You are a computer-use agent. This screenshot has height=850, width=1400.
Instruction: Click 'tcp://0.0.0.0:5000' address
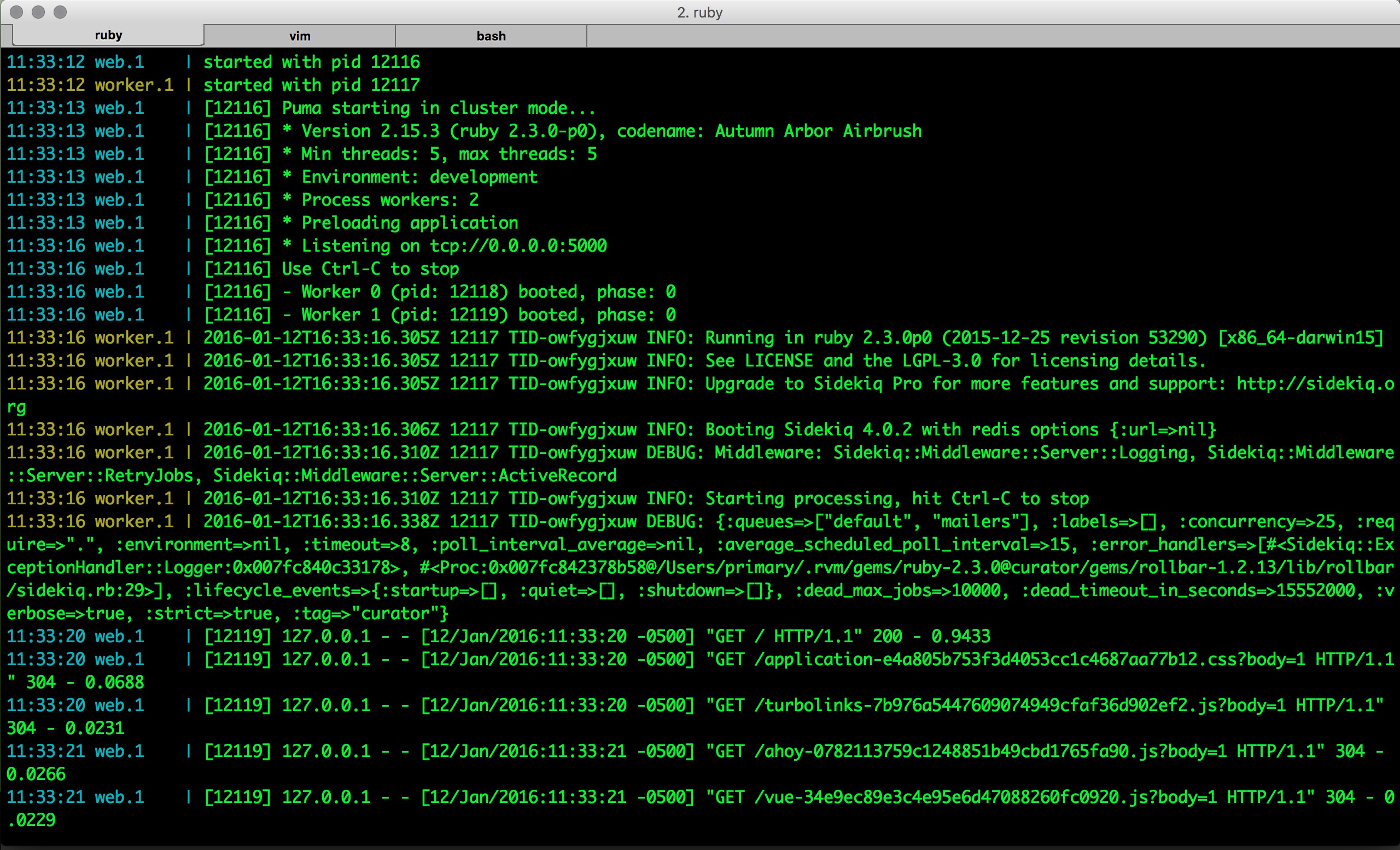(518, 246)
